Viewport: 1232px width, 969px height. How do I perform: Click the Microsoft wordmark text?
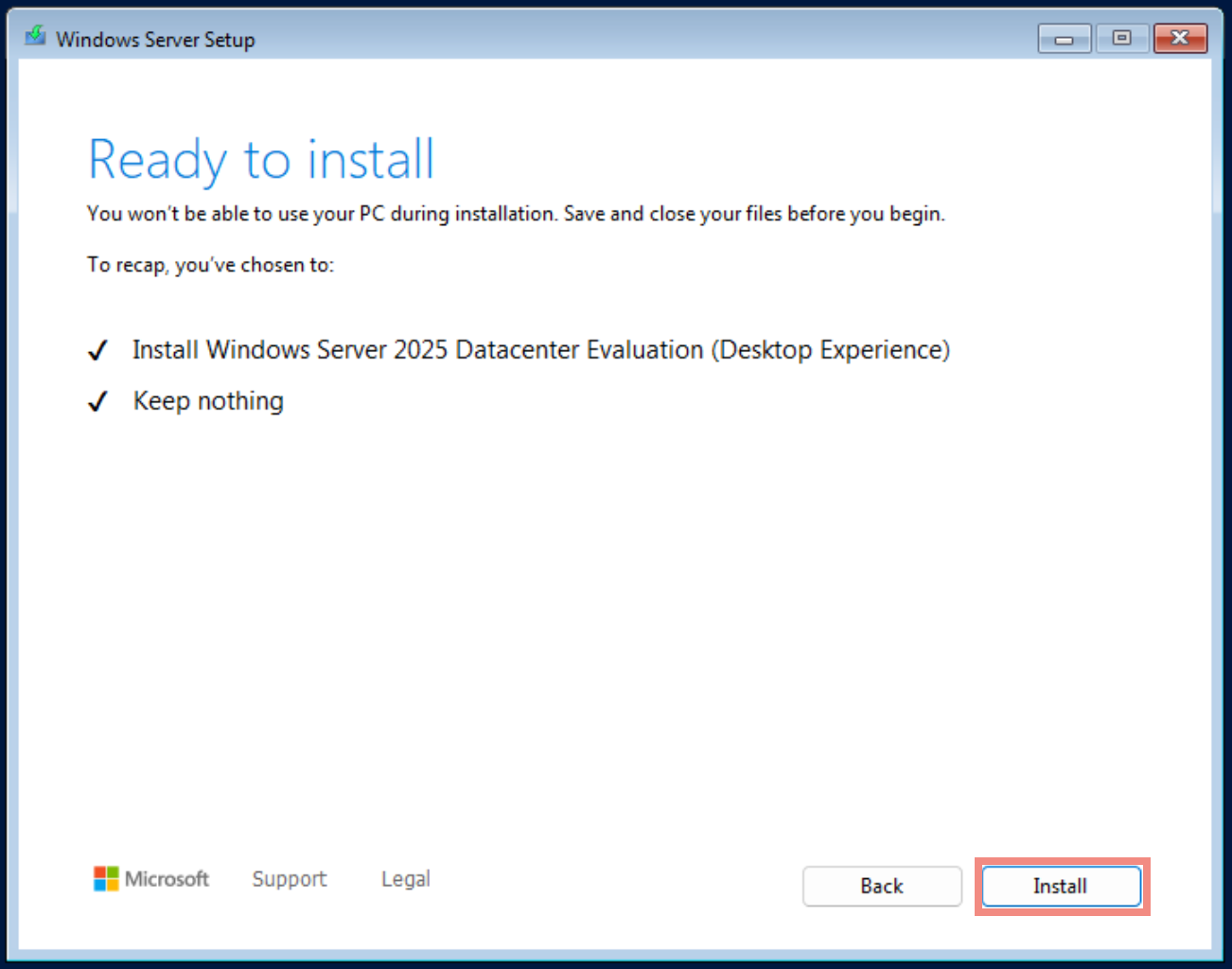[167, 879]
